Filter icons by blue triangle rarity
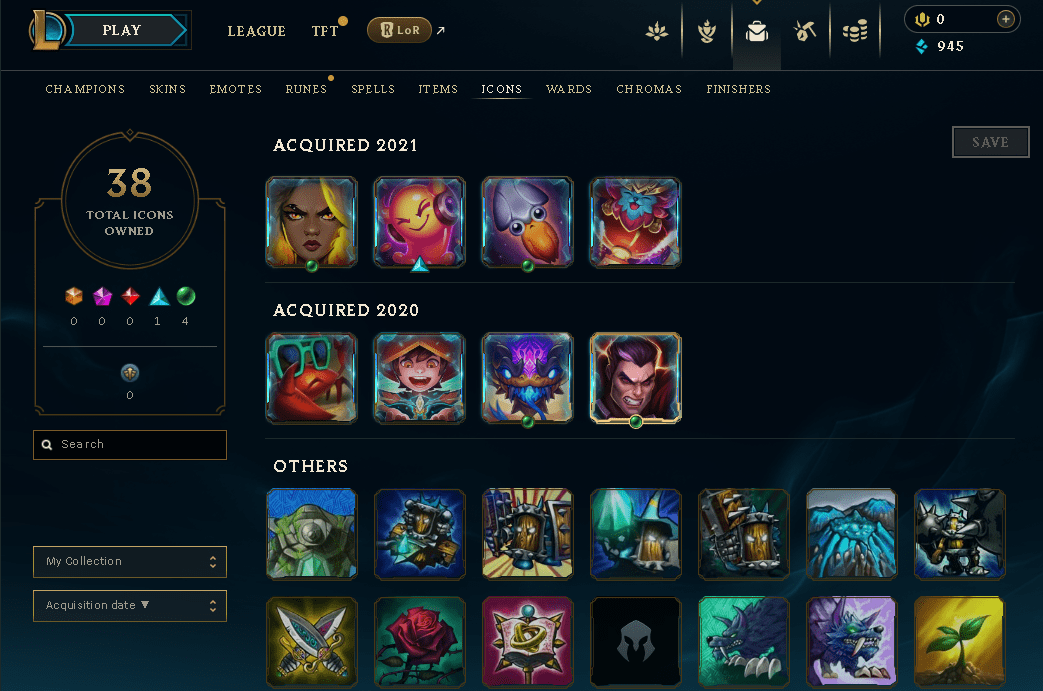Viewport: 1043px width, 691px height. [159, 296]
